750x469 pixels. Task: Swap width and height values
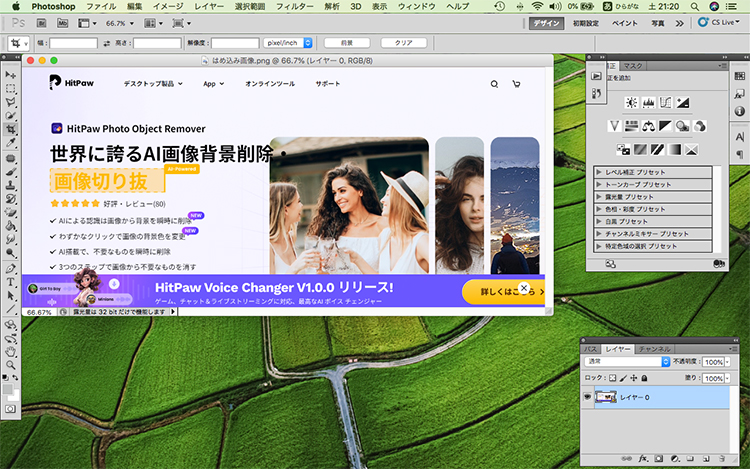pyautogui.click(x=106, y=43)
